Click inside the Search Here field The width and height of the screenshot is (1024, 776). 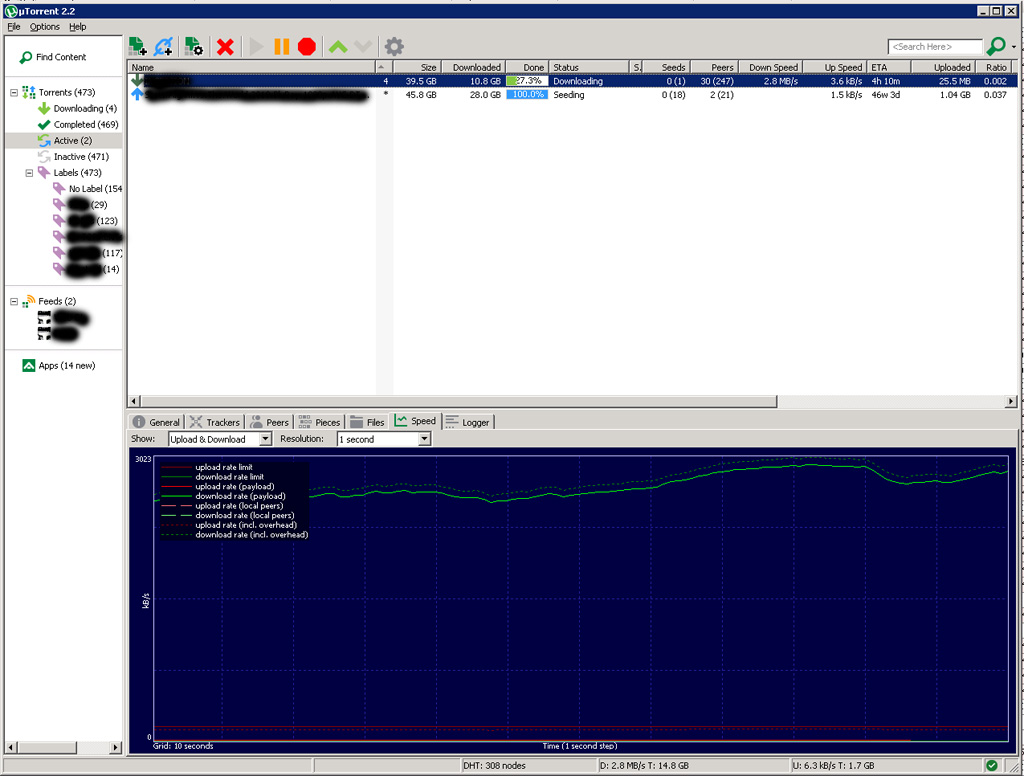coord(935,47)
